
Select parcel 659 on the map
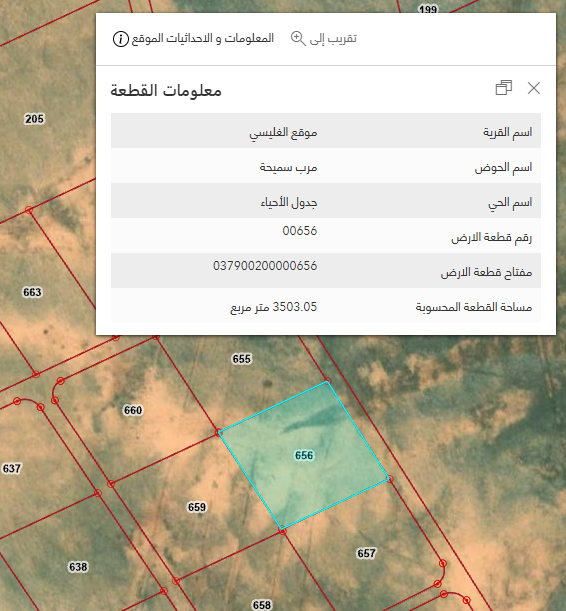(x=197, y=507)
